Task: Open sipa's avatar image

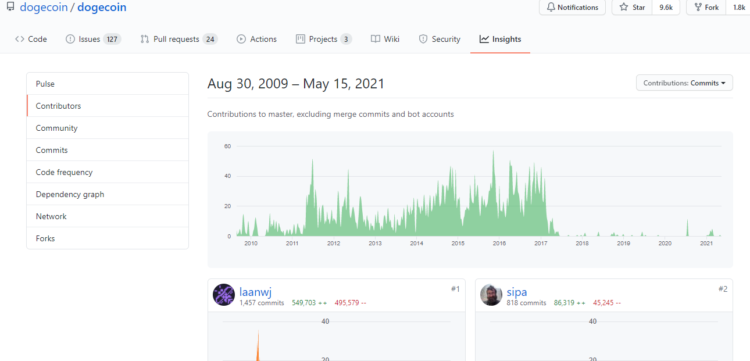Action: click(x=491, y=295)
